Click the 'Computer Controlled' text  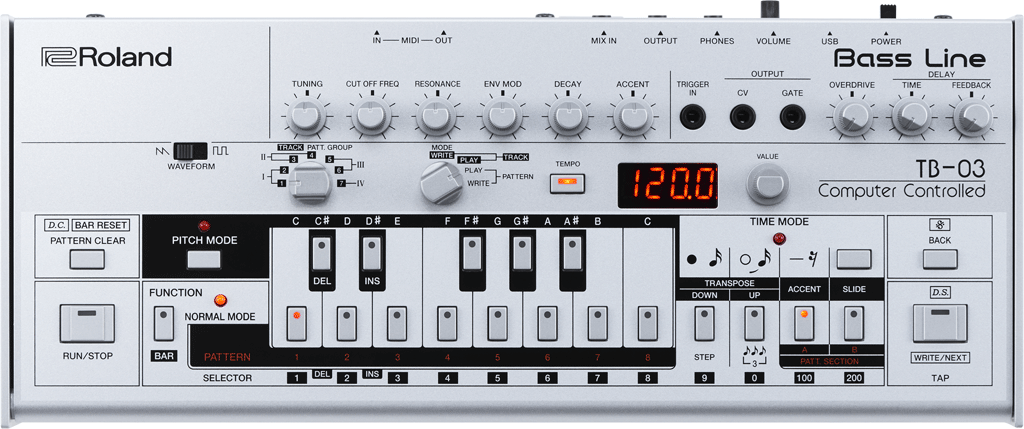coord(901,191)
